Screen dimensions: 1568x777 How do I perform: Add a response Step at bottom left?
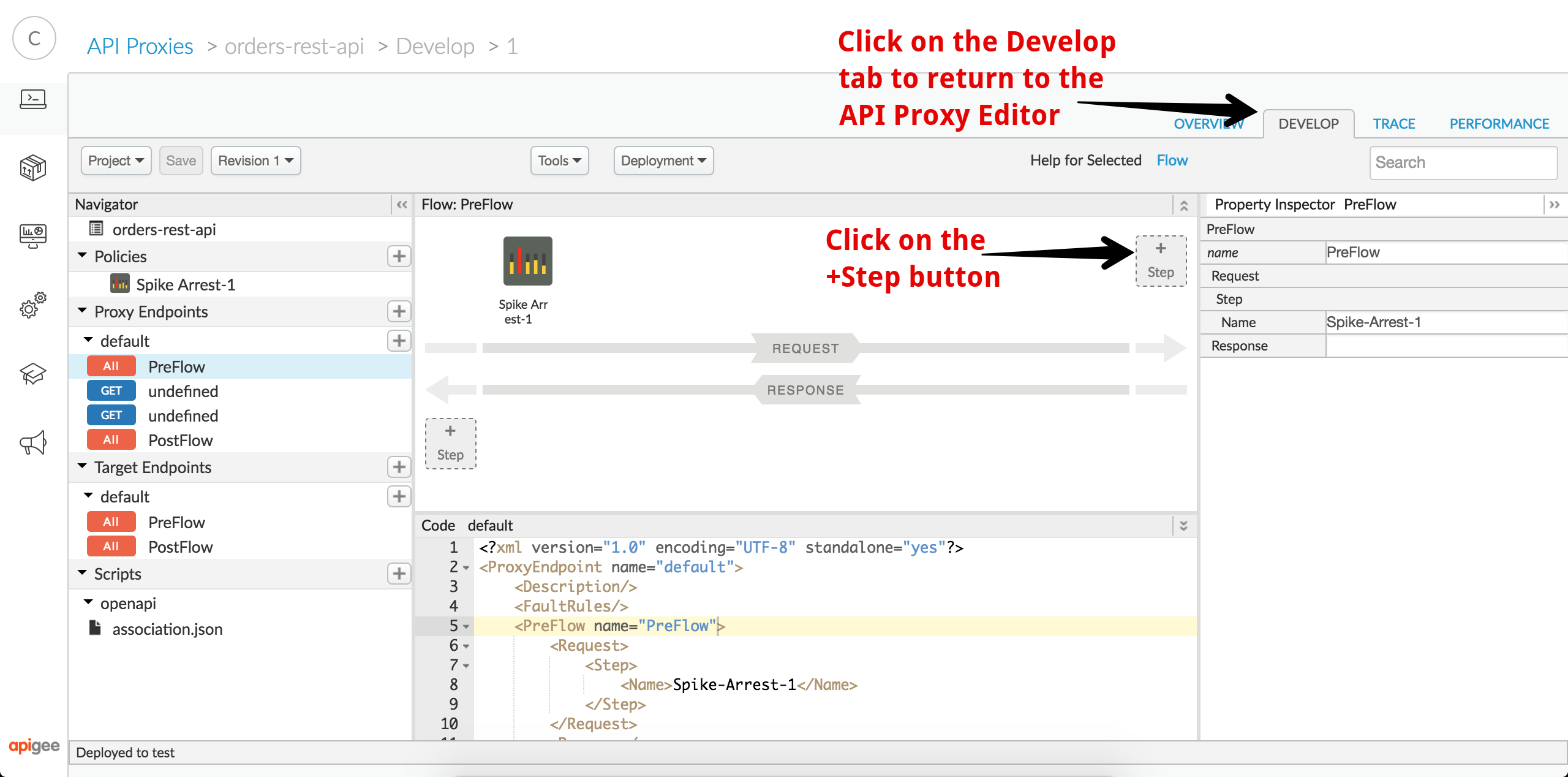point(451,444)
